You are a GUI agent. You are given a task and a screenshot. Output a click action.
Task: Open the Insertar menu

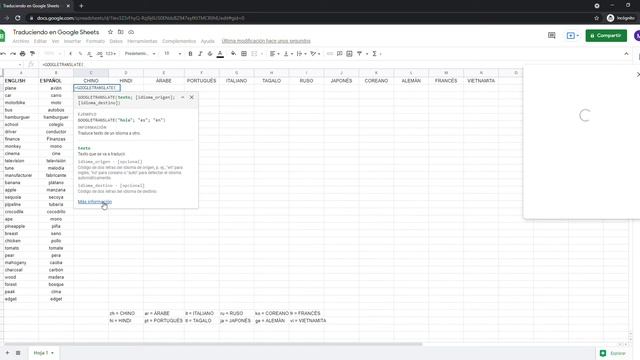[72, 41]
